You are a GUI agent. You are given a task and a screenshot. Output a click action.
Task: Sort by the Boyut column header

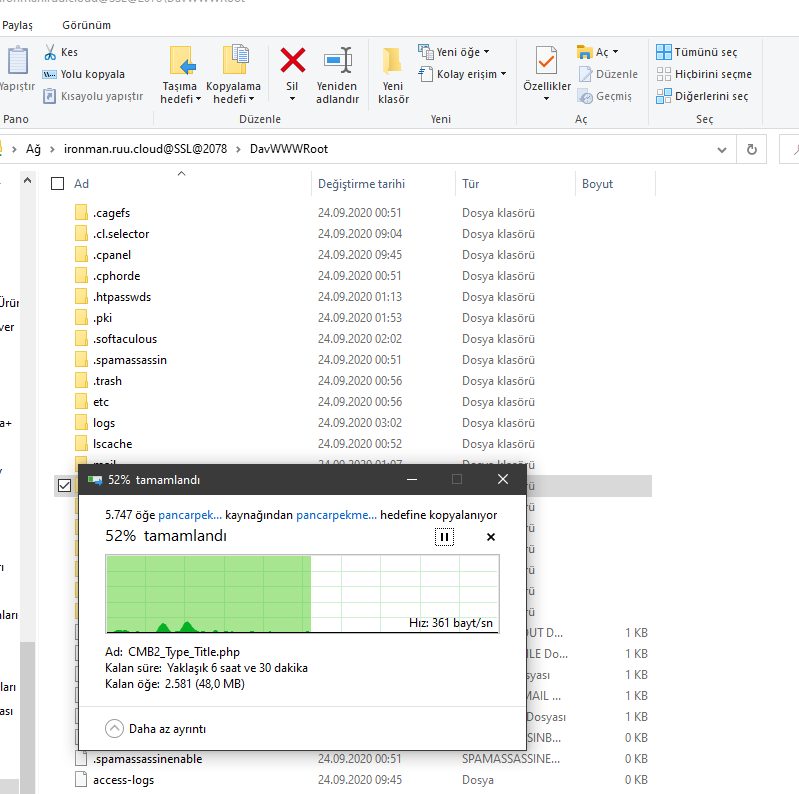(x=597, y=184)
